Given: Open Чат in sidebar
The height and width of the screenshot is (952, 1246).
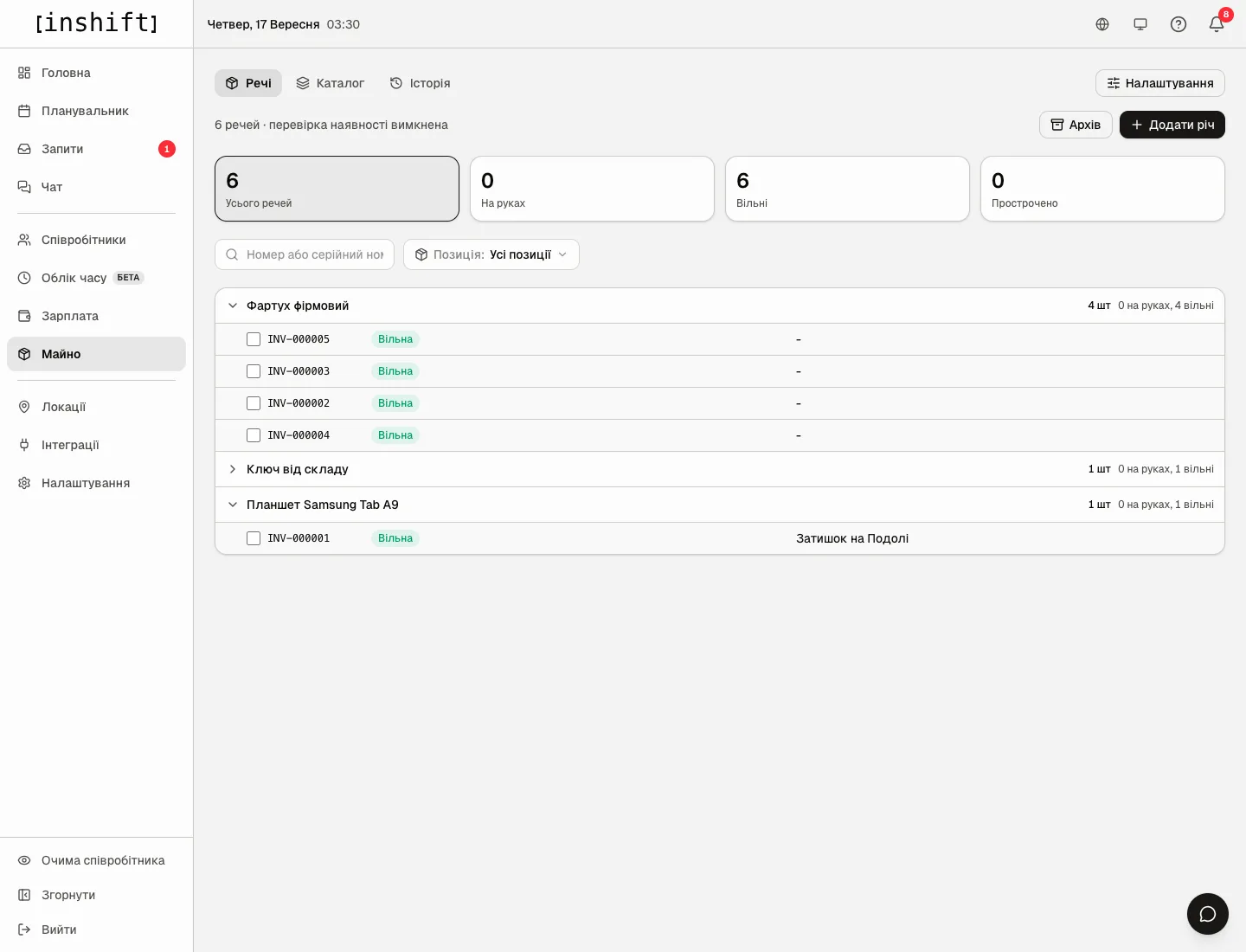Looking at the screenshot, I should [96, 187].
